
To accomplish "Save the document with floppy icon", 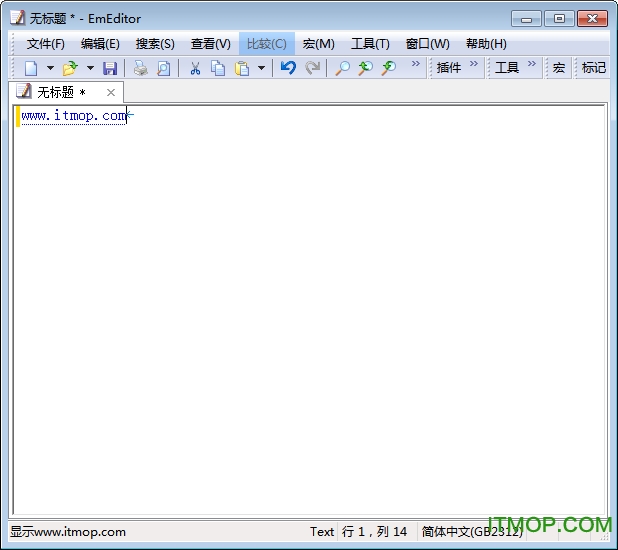I will [110, 68].
